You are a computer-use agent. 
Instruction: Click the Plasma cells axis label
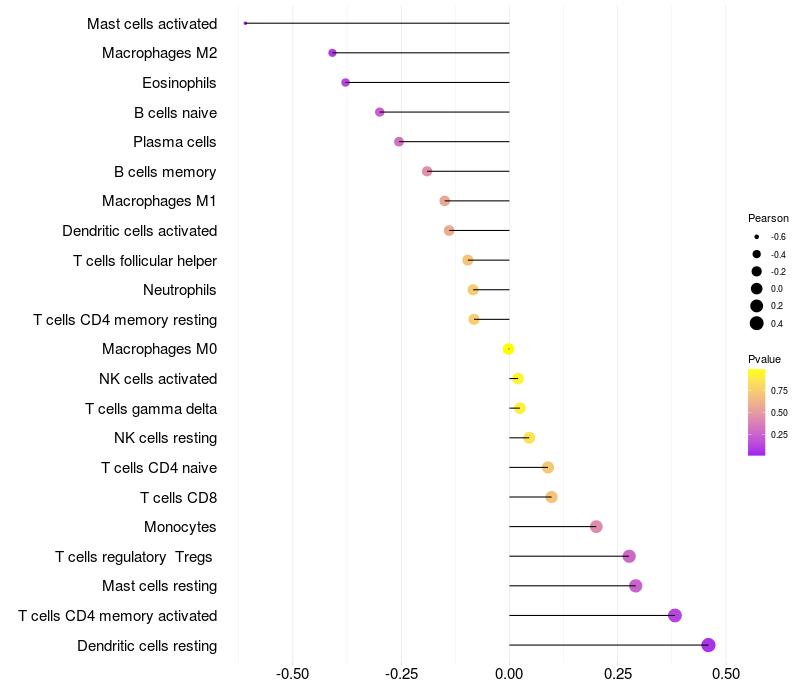[175, 142]
